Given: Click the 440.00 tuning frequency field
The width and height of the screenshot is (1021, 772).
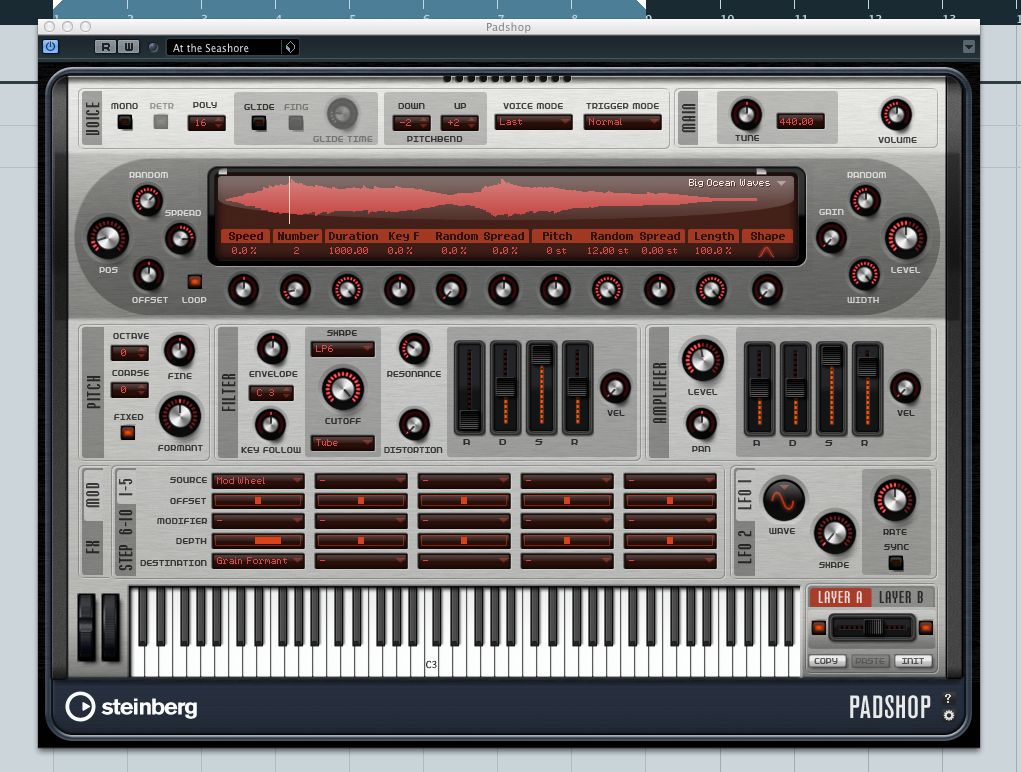Looking at the screenshot, I should pyautogui.click(x=800, y=121).
